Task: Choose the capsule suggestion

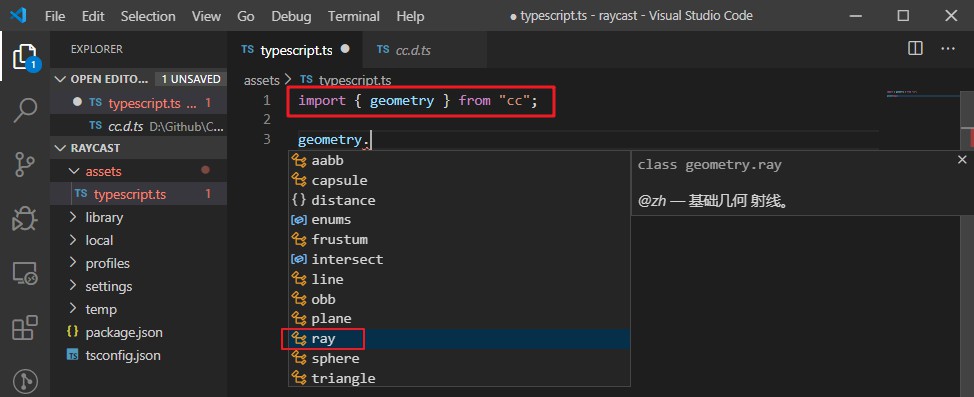Action: point(459,180)
